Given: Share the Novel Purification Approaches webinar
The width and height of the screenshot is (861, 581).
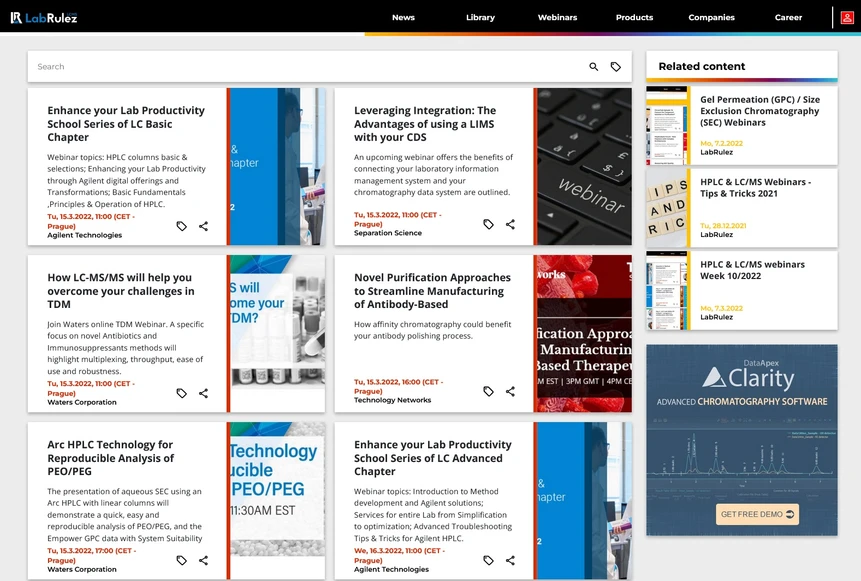Looking at the screenshot, I should pos(510,391).
